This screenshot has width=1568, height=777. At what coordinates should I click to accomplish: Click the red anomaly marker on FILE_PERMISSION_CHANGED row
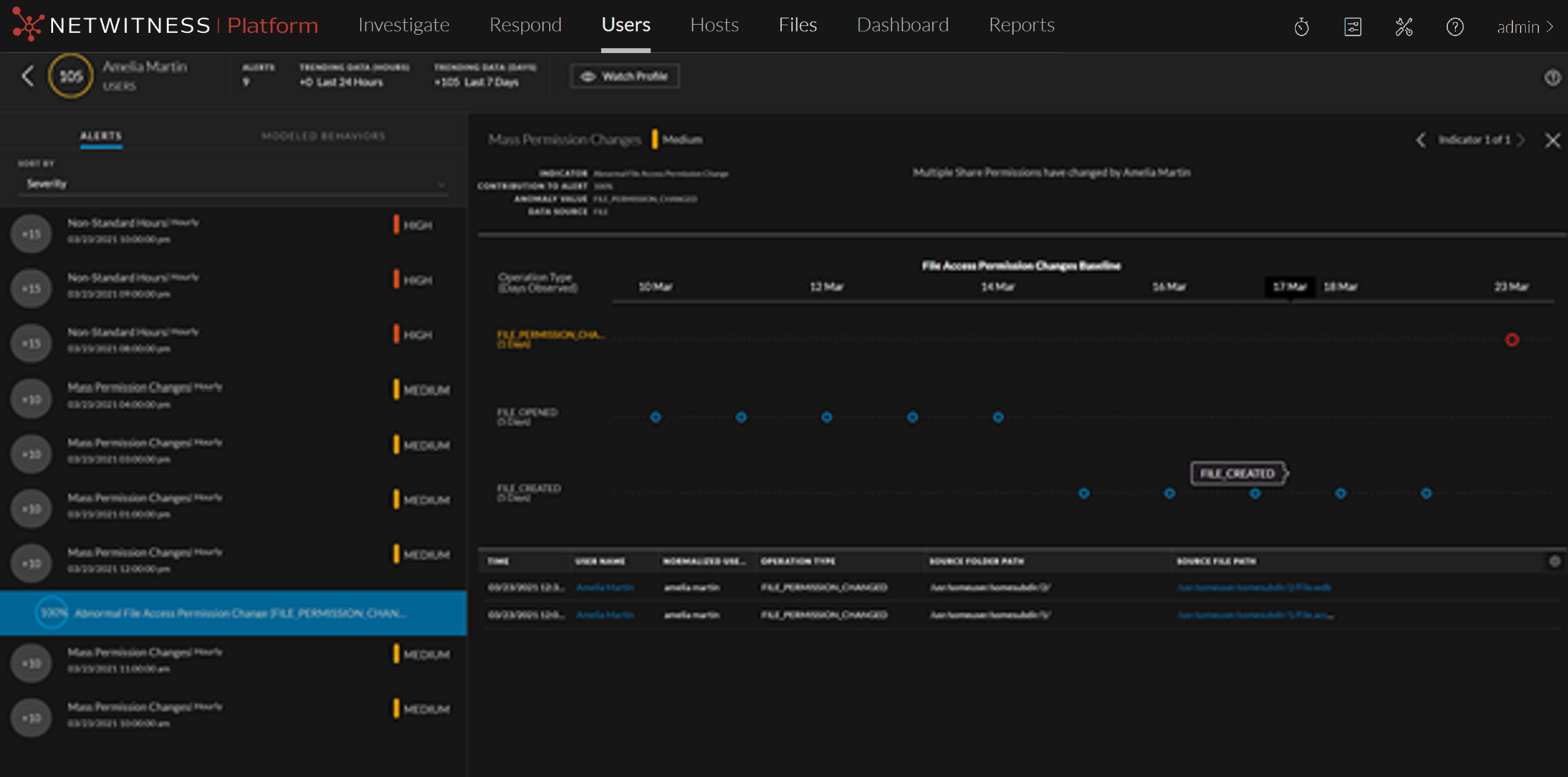pyautogui.click(x=1512, y=340)
